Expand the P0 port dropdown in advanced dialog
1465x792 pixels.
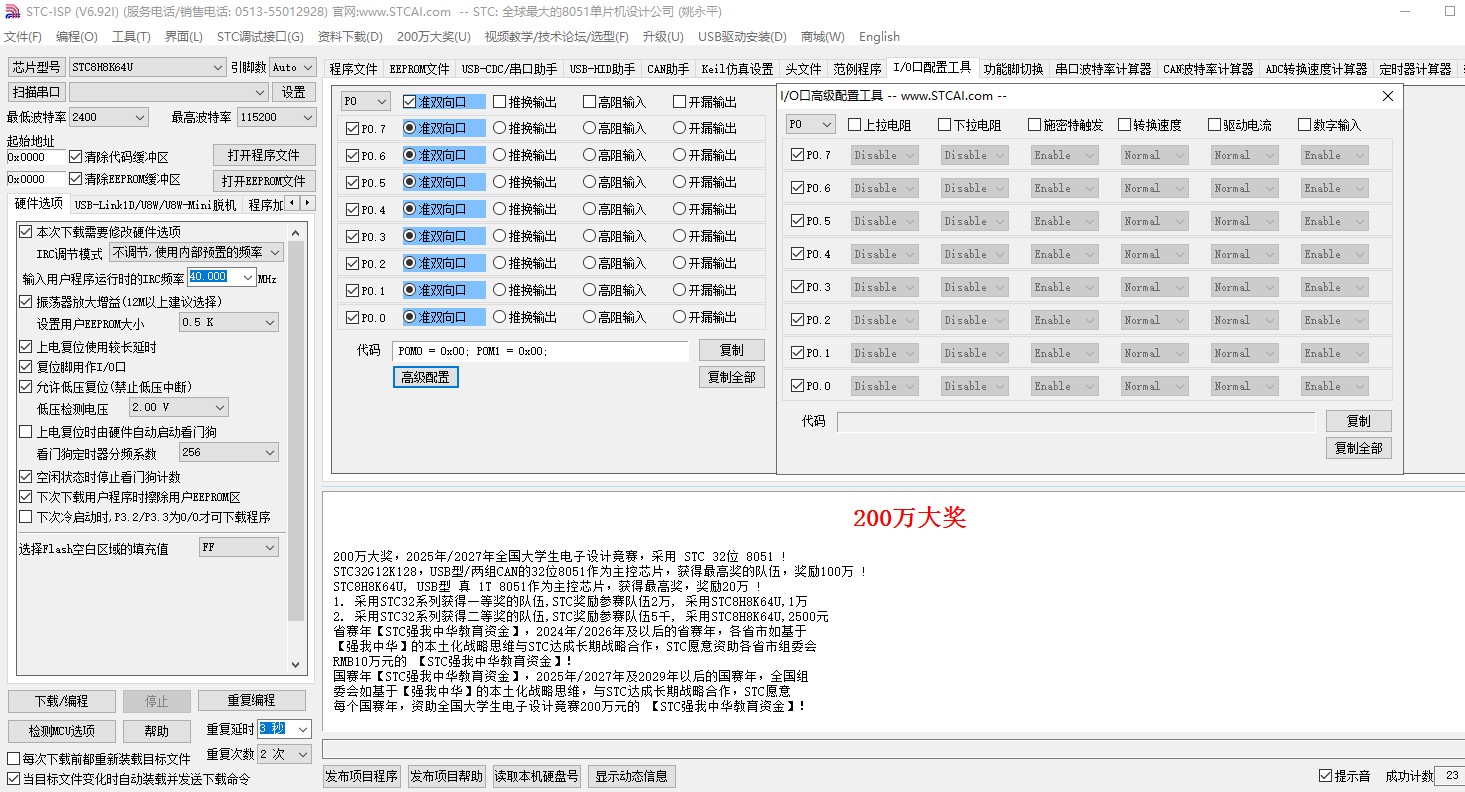tap(826, 124)
